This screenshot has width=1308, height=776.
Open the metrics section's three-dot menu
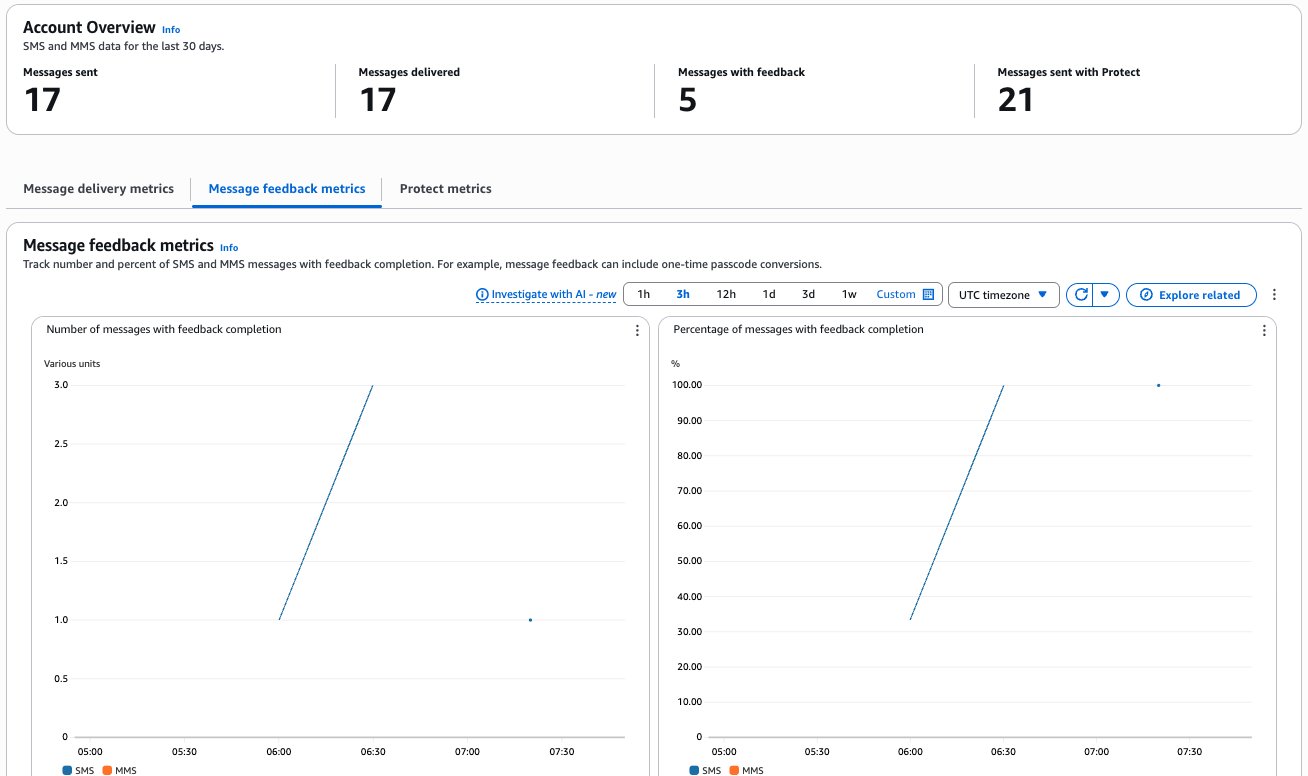(x=1274, y=295)
